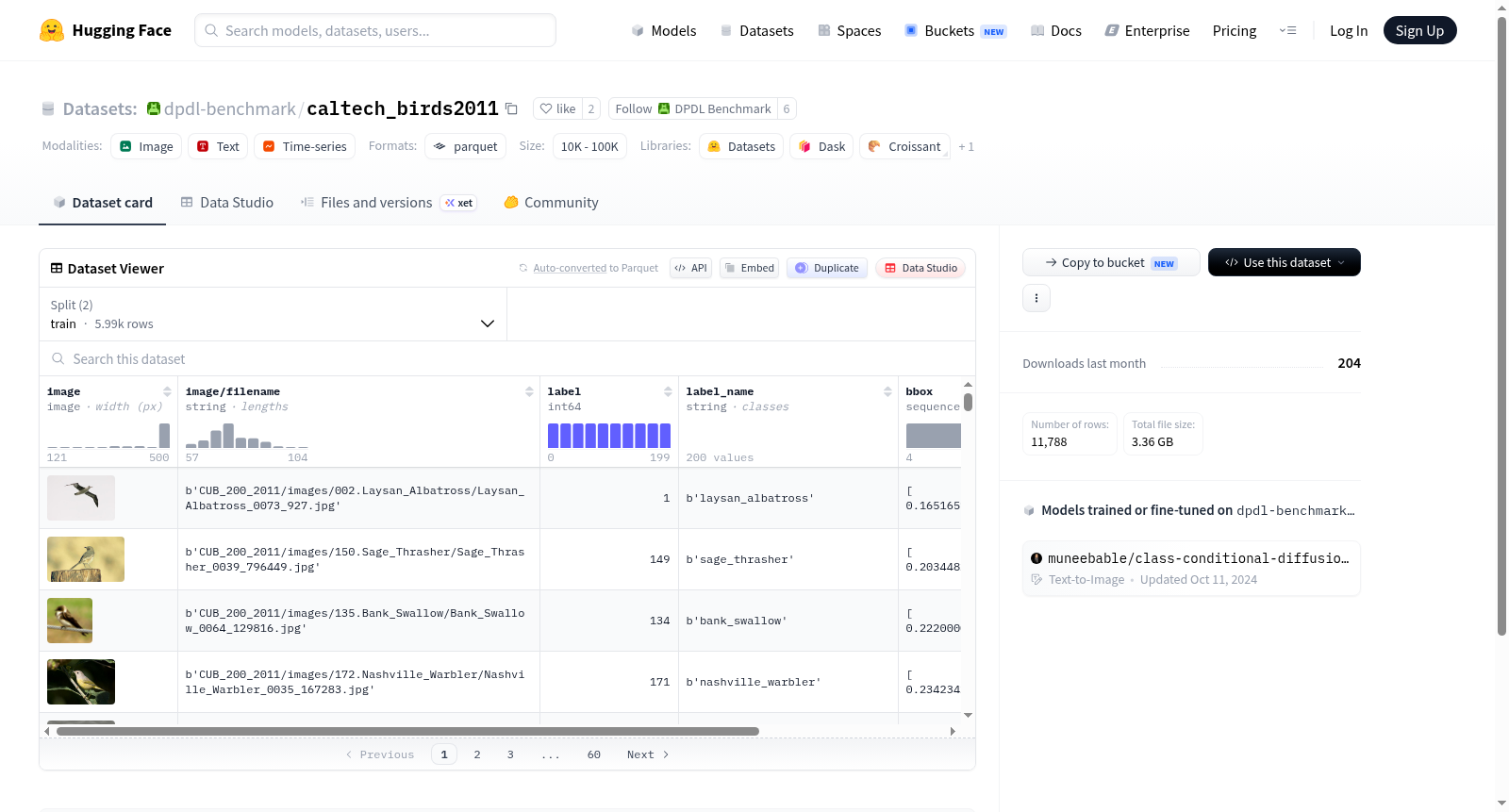
Task: Copy dataset name with the copy icon
Action: tap(511, 108)
